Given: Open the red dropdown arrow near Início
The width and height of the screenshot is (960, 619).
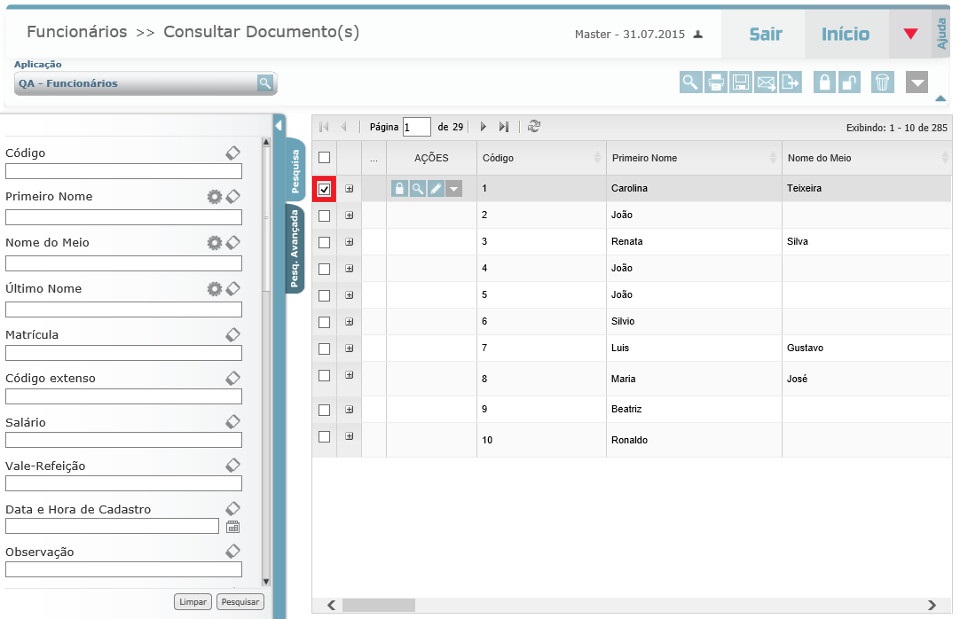Looking at the screenshot, I should [x=908, y=33].
